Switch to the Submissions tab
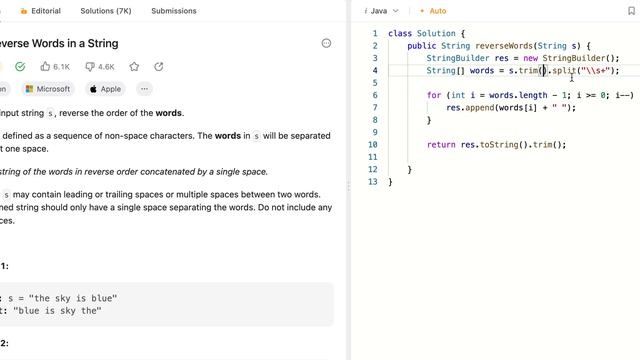 174,11
